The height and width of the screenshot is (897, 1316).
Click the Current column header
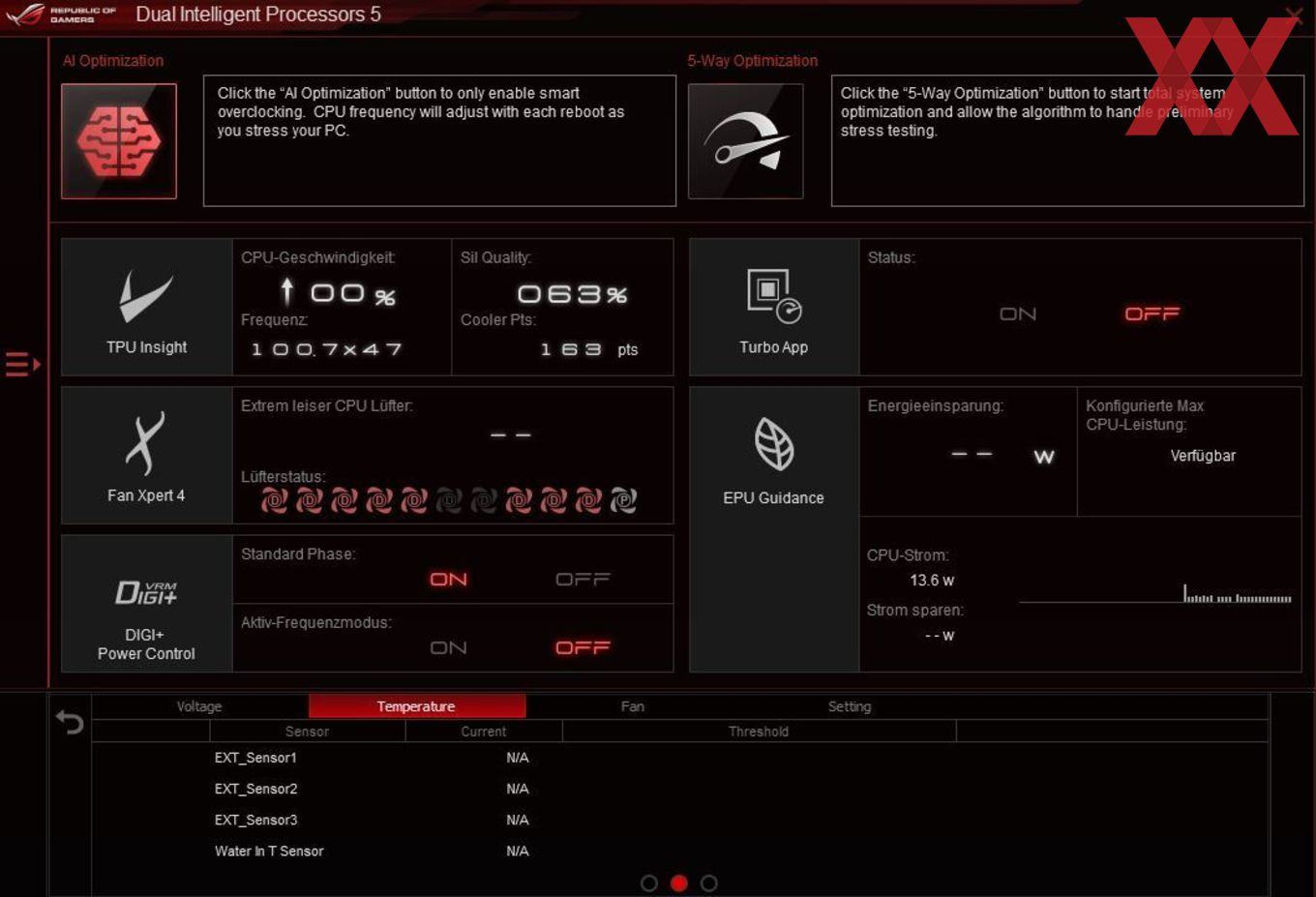[483, 732]
